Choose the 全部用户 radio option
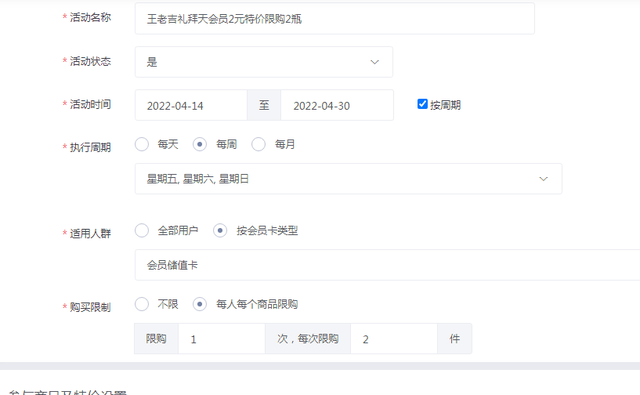Screen dimensions: 640x395 (142, 231)
